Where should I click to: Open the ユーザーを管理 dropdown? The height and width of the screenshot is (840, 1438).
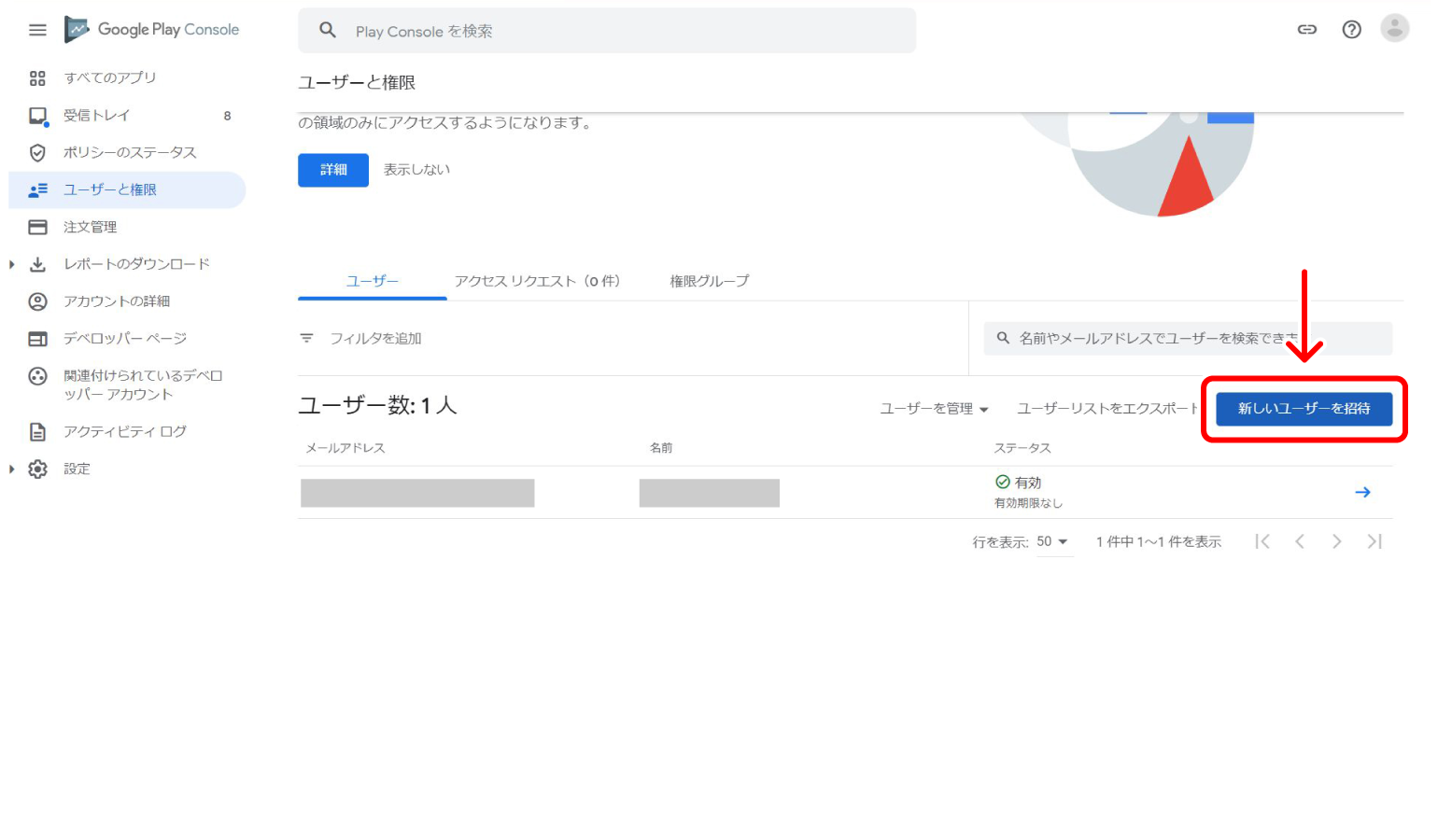(934, 409)
